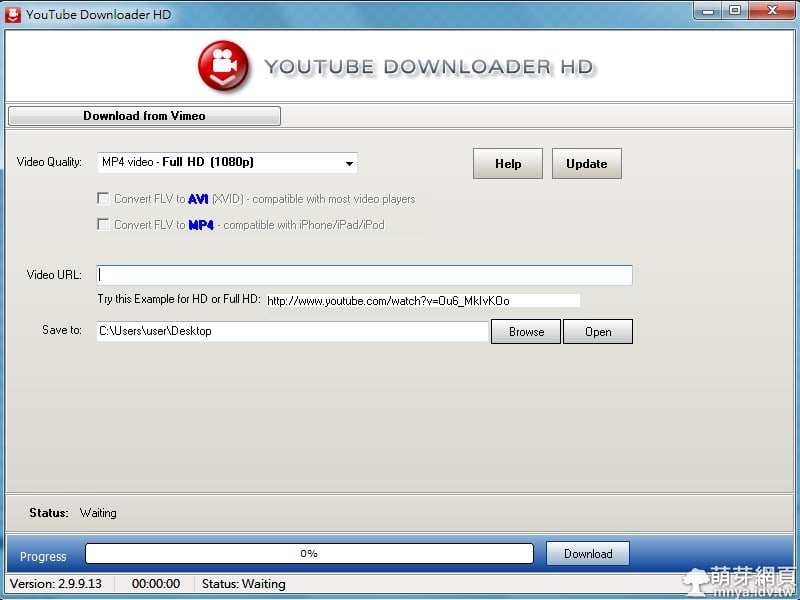Screen dimensions: 800x600
Task: Click the example YouTube URL field
Action: click(423, 301)
